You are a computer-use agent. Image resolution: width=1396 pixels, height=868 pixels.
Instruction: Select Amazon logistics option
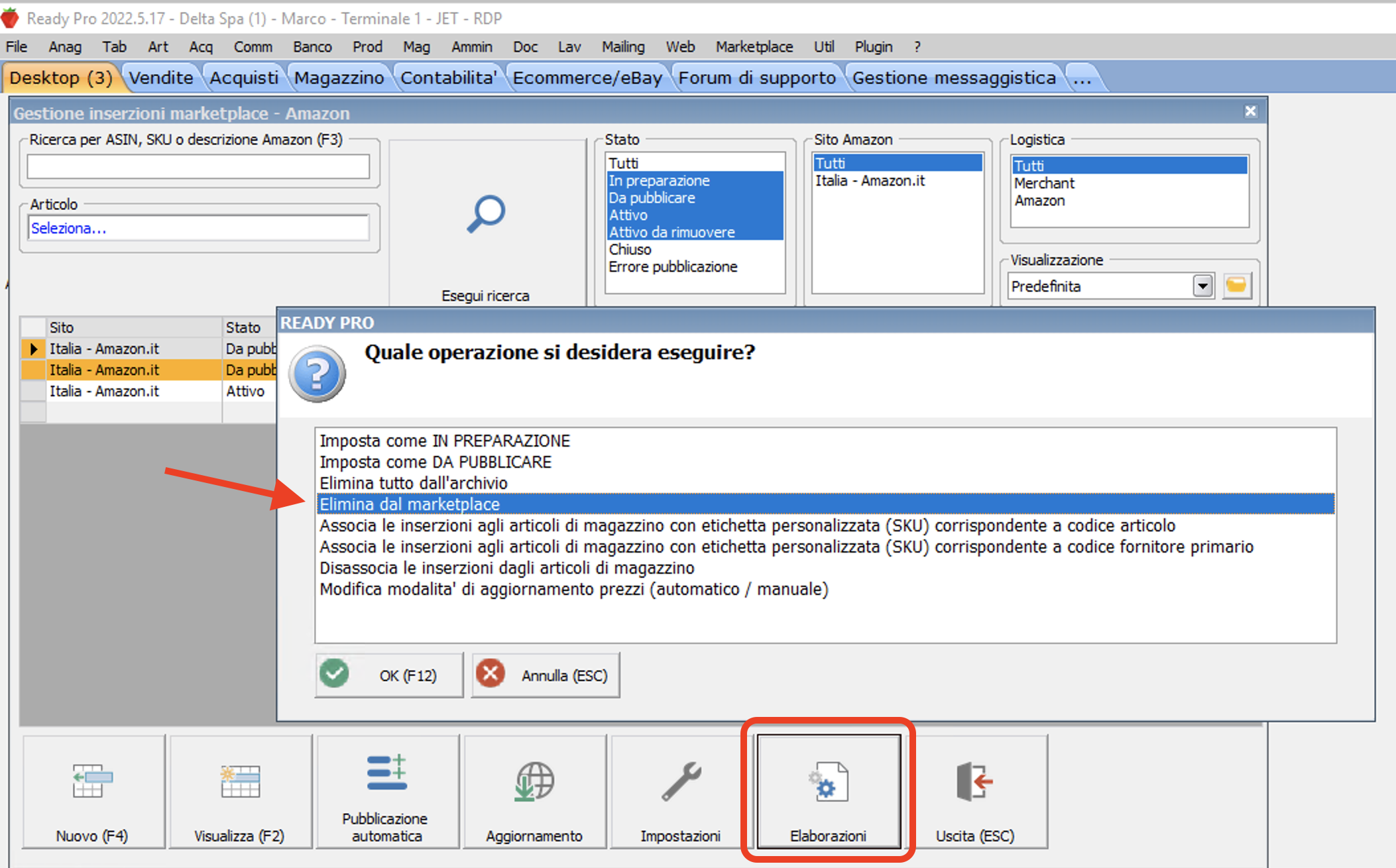click(x=1130, y=200)
